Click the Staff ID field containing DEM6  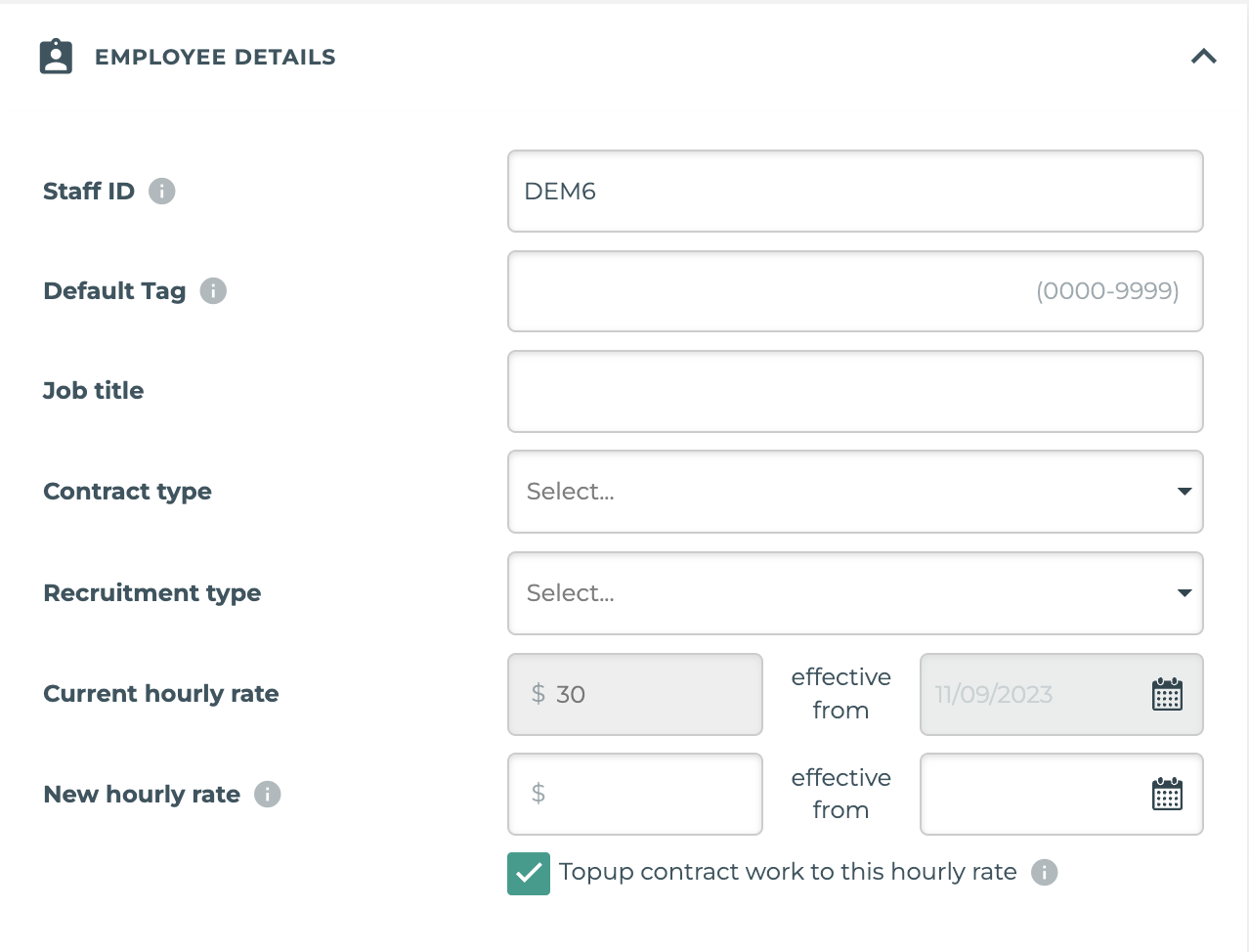(855, 192)
